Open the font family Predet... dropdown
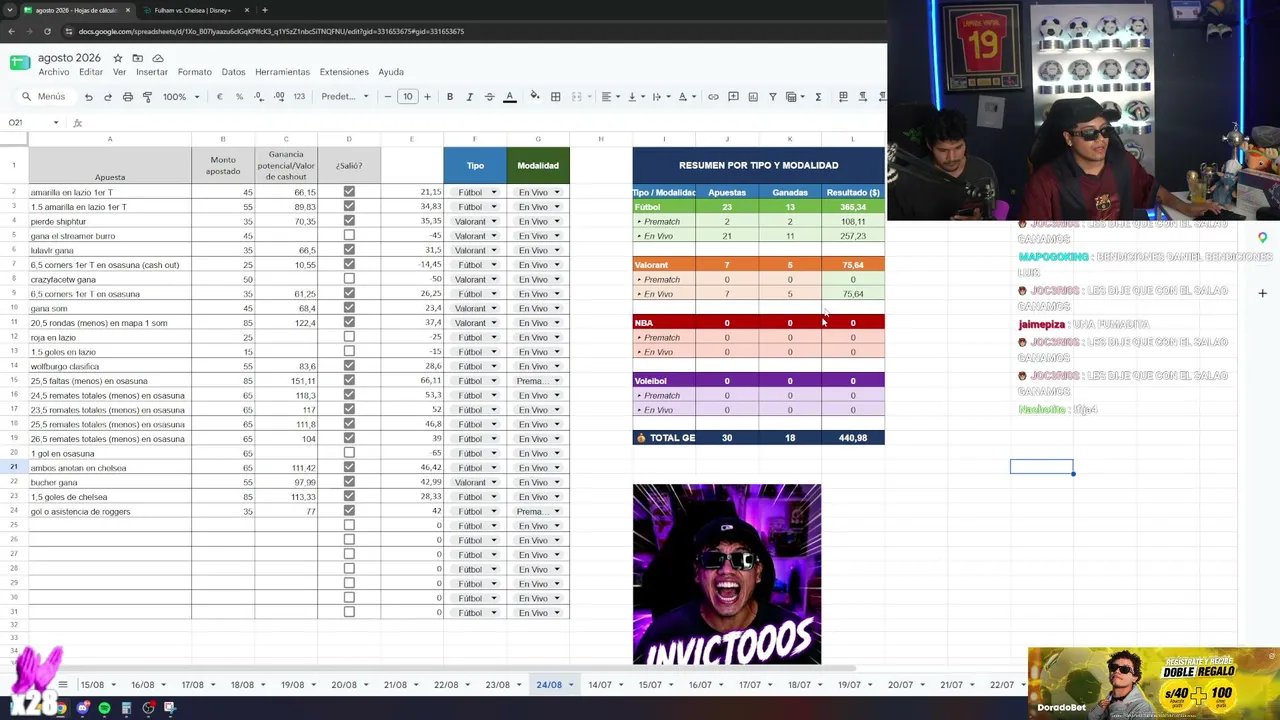Image resolution: width=1280 pixels, height=720 pixels. pyautogui.click(x=345, y=97)
